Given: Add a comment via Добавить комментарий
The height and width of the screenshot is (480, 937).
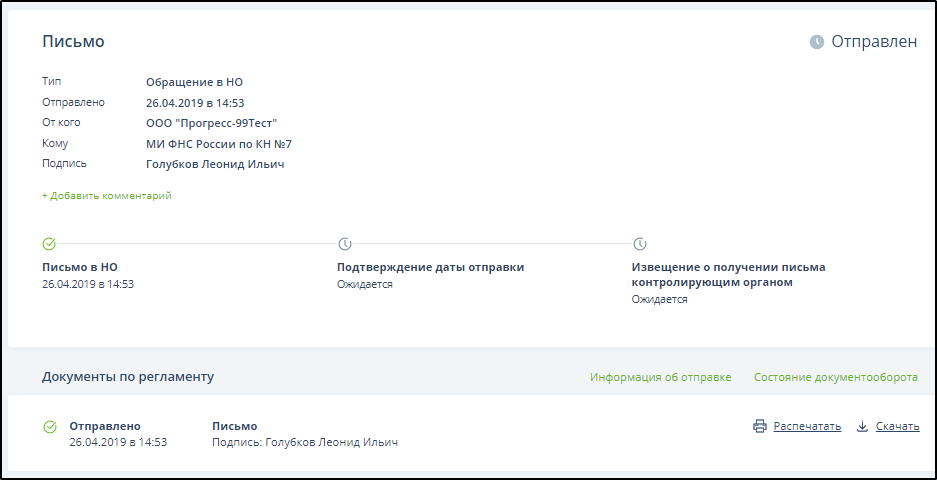Looking at the screenshot, I should [x=107, y=196].
